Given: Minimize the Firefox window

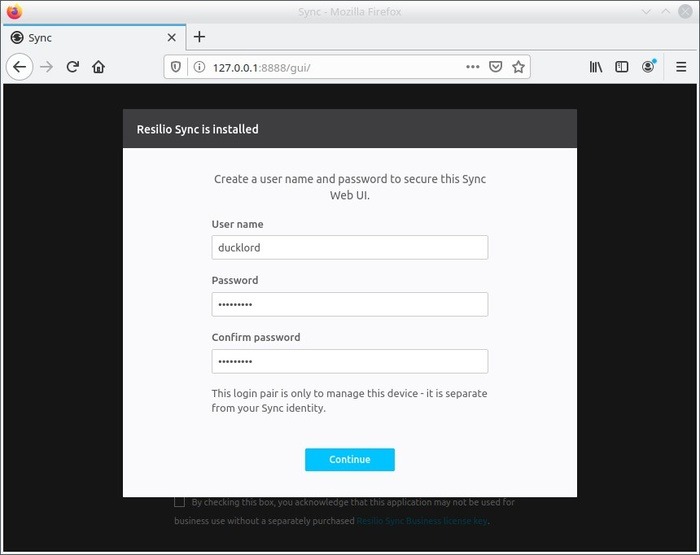Looking at the screenshot, I should (x=646, y=12).
